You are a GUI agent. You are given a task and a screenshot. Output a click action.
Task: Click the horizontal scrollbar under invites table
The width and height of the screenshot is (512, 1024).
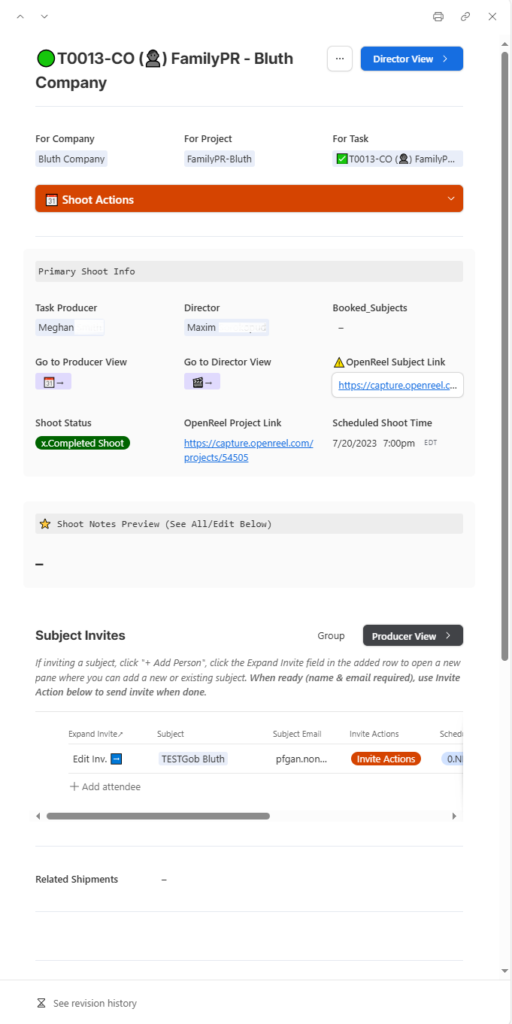(158, 816)
